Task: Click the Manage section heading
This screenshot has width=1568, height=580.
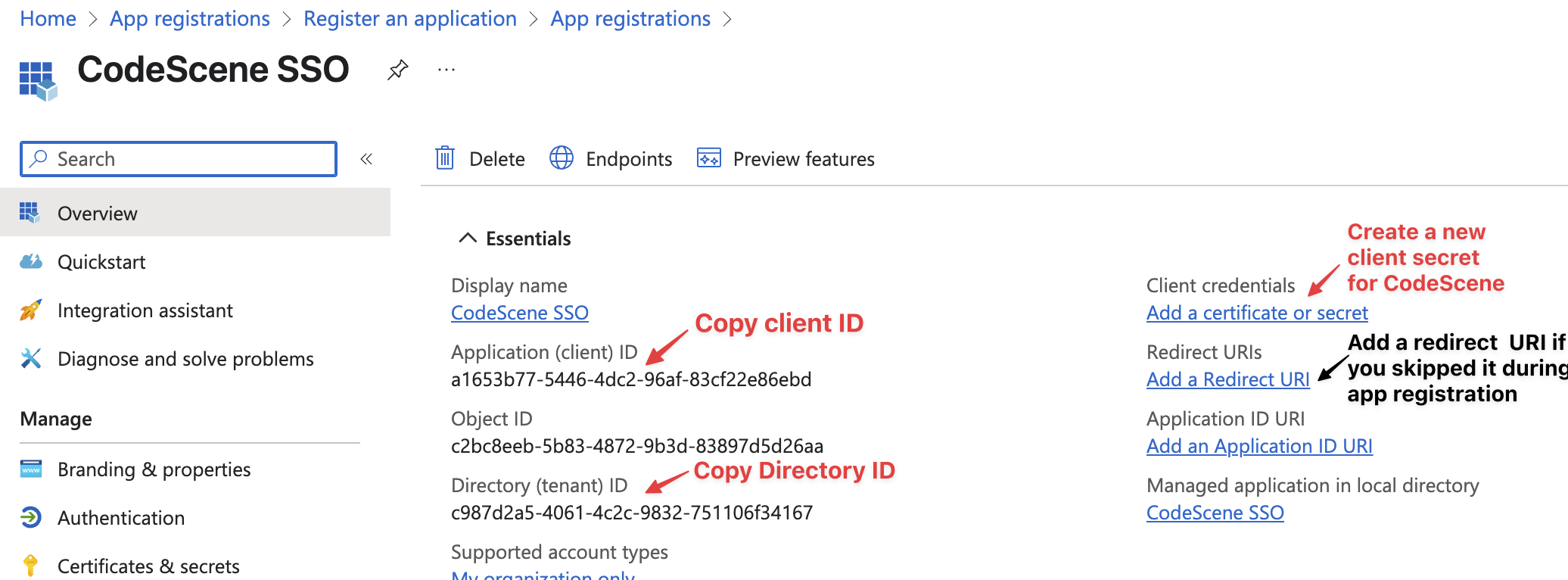Action: 56,419
